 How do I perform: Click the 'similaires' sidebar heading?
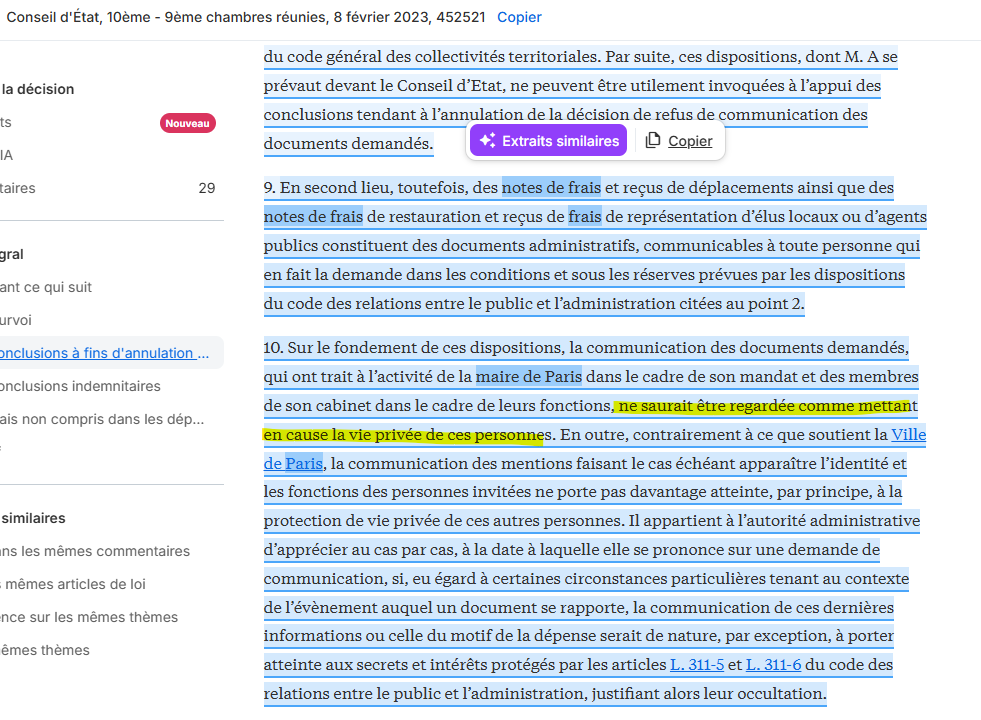coord(33,519)
